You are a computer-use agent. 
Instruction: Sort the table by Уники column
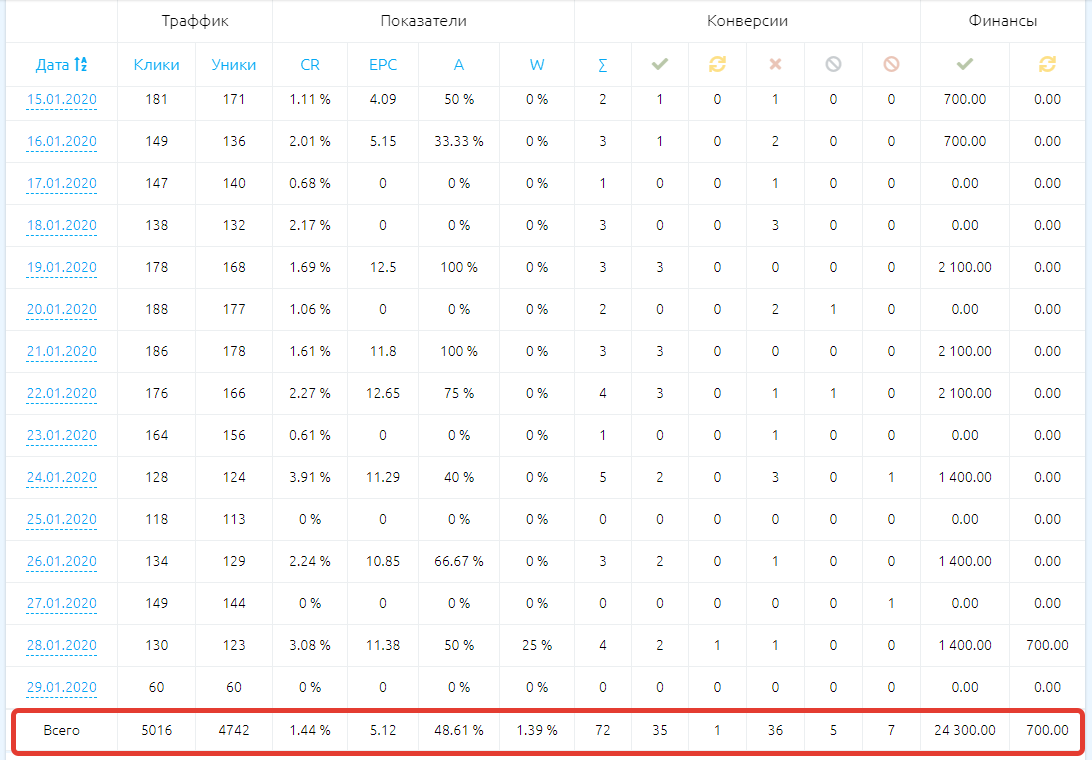coord(234,65)
